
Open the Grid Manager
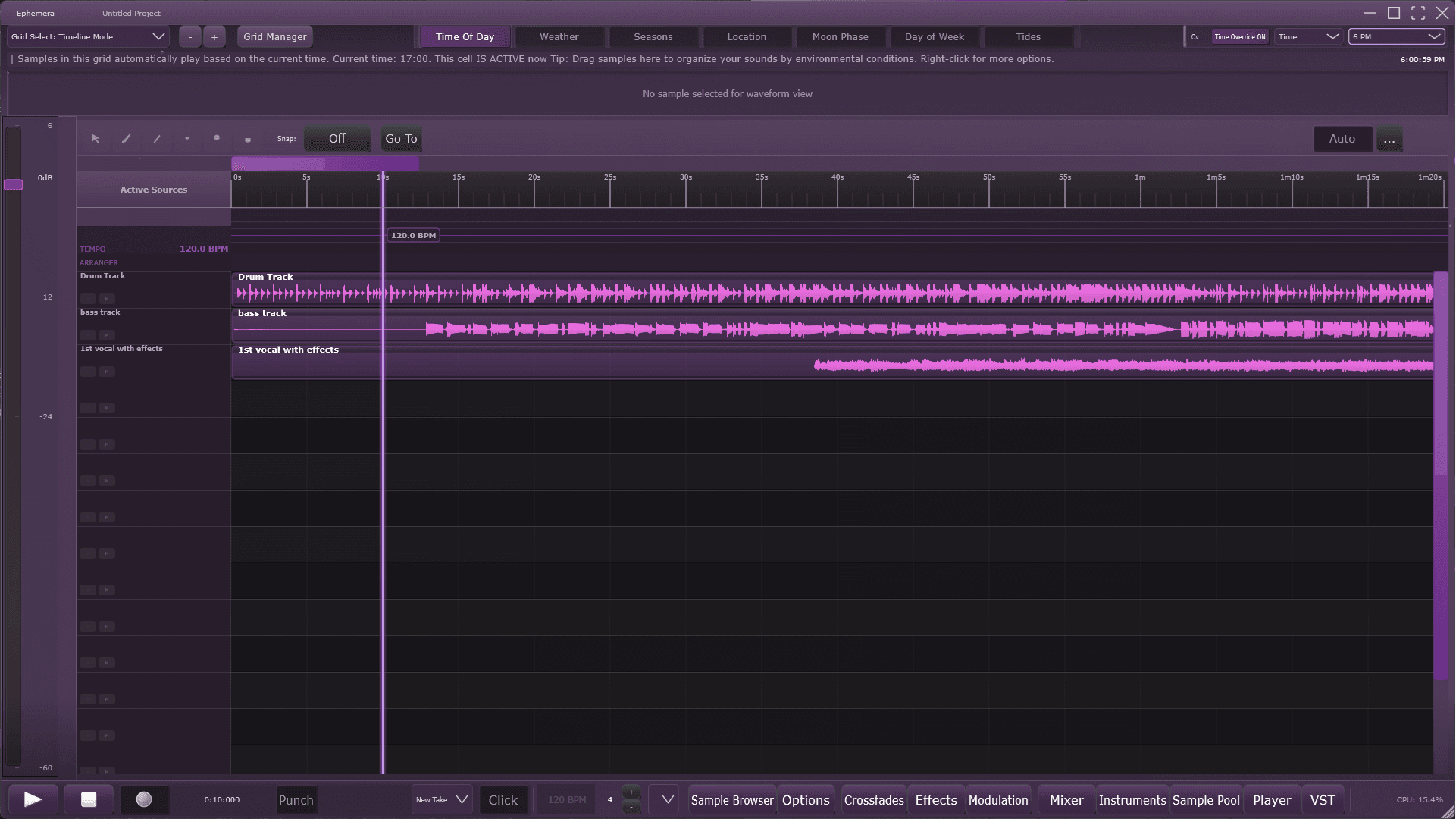[x=274, y=36]
